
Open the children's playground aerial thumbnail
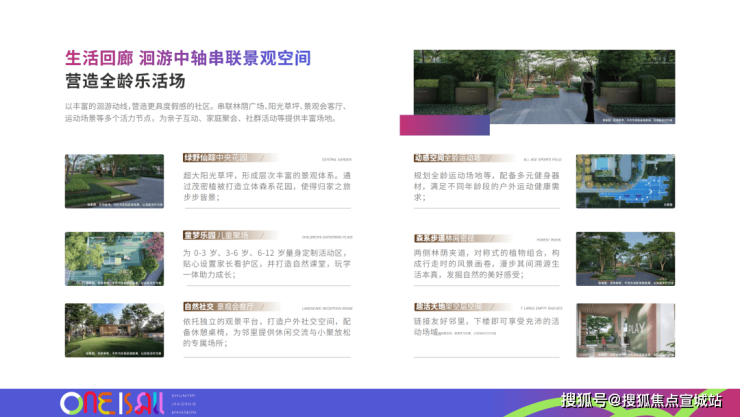[115, 259]
